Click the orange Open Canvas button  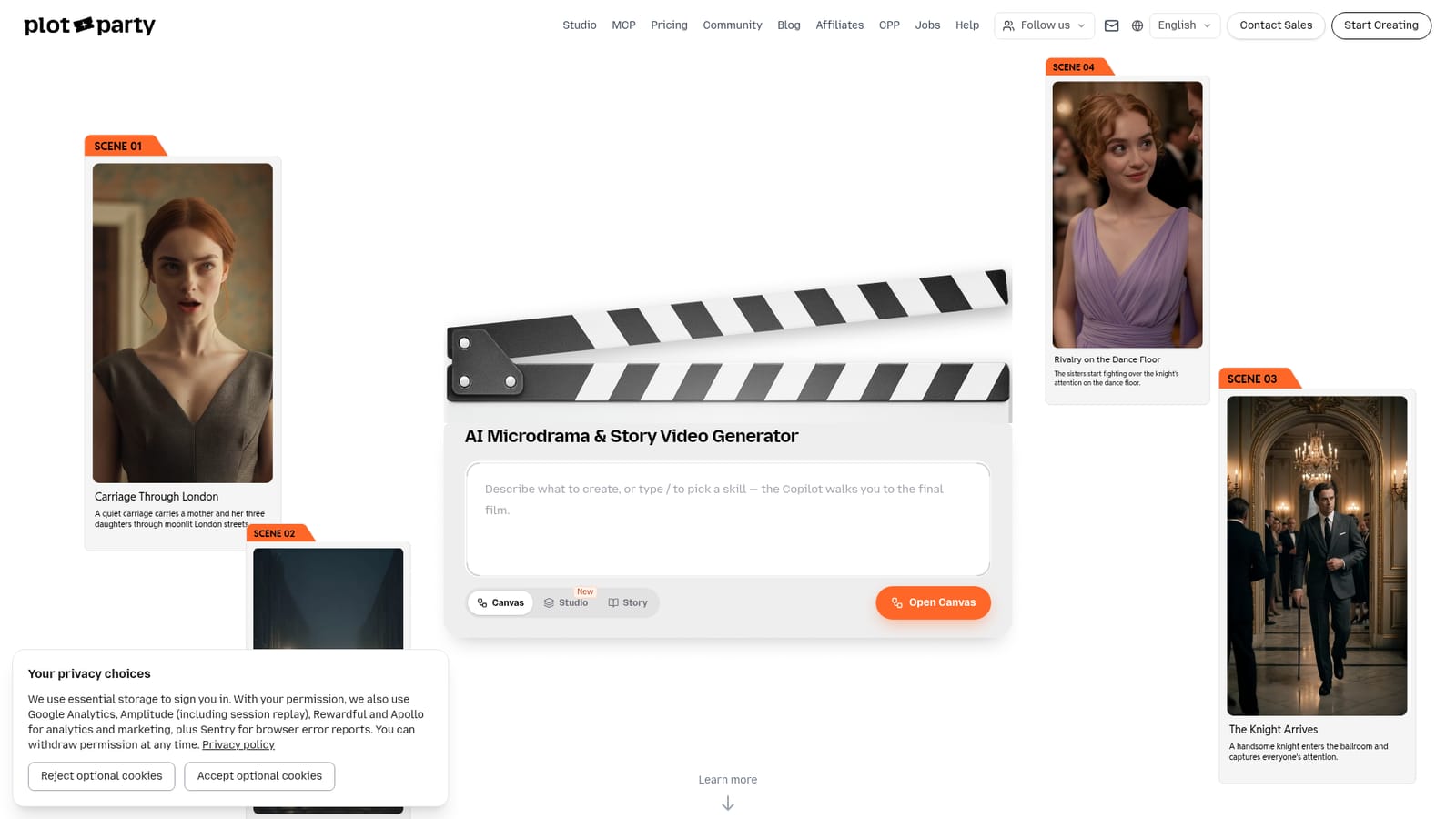click(933, 602)
